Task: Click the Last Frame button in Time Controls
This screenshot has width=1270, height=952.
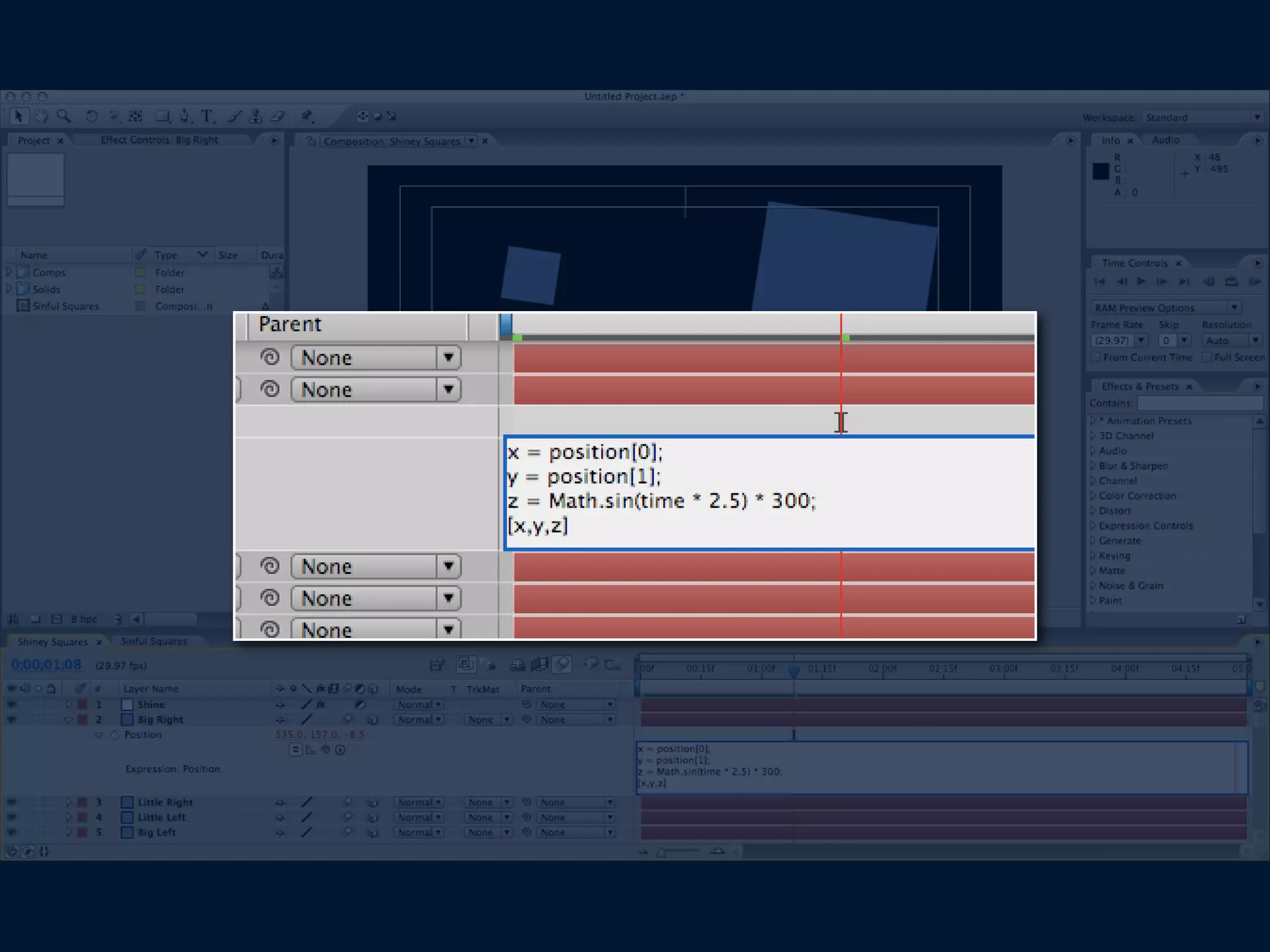Action: pos(1184,281)
